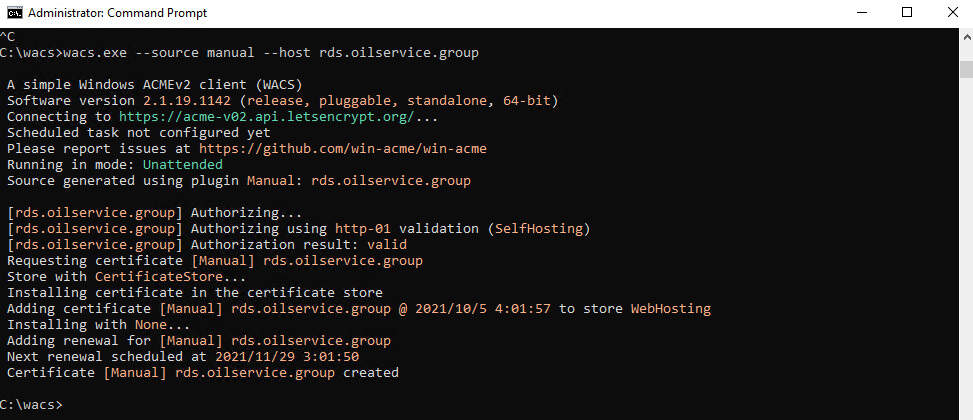Viewport: 973px width, 420px height.
Task: Click the Scheduled task not configured line
Action: point(138,133)
